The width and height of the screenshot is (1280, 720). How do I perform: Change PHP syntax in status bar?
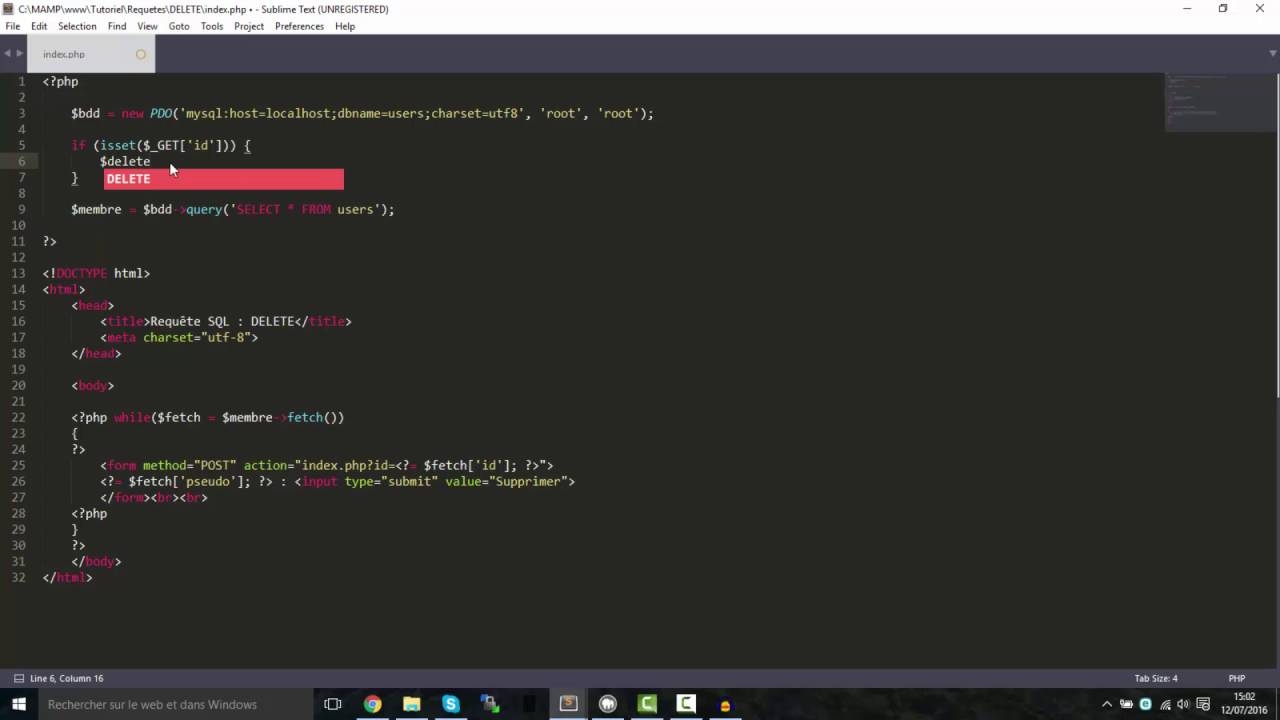(1236, 678)
